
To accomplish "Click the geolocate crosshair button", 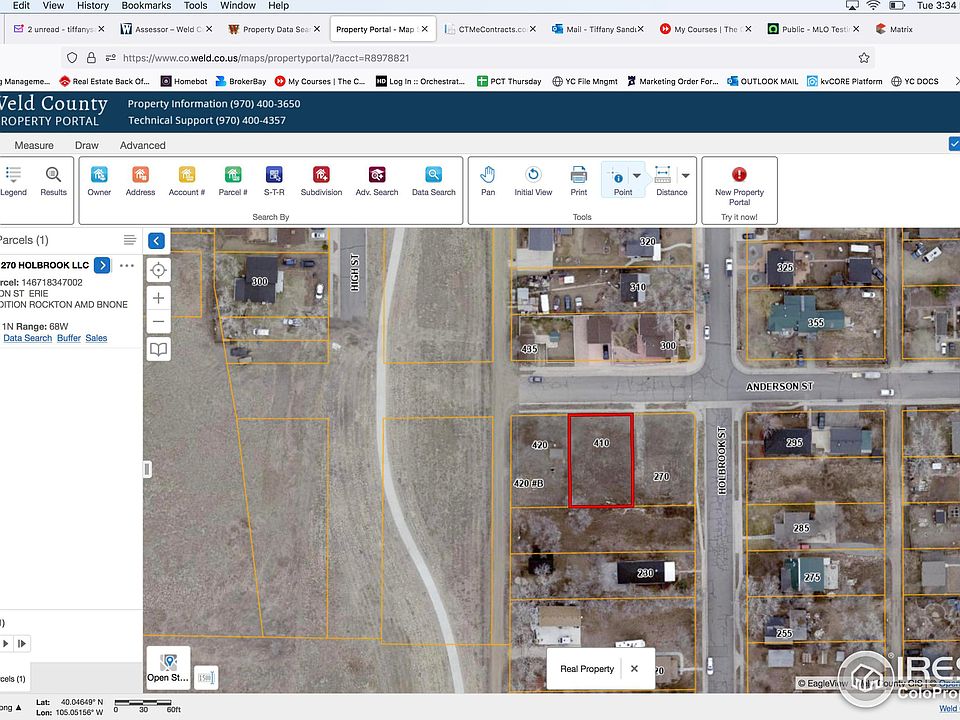I will coord(158,270).
